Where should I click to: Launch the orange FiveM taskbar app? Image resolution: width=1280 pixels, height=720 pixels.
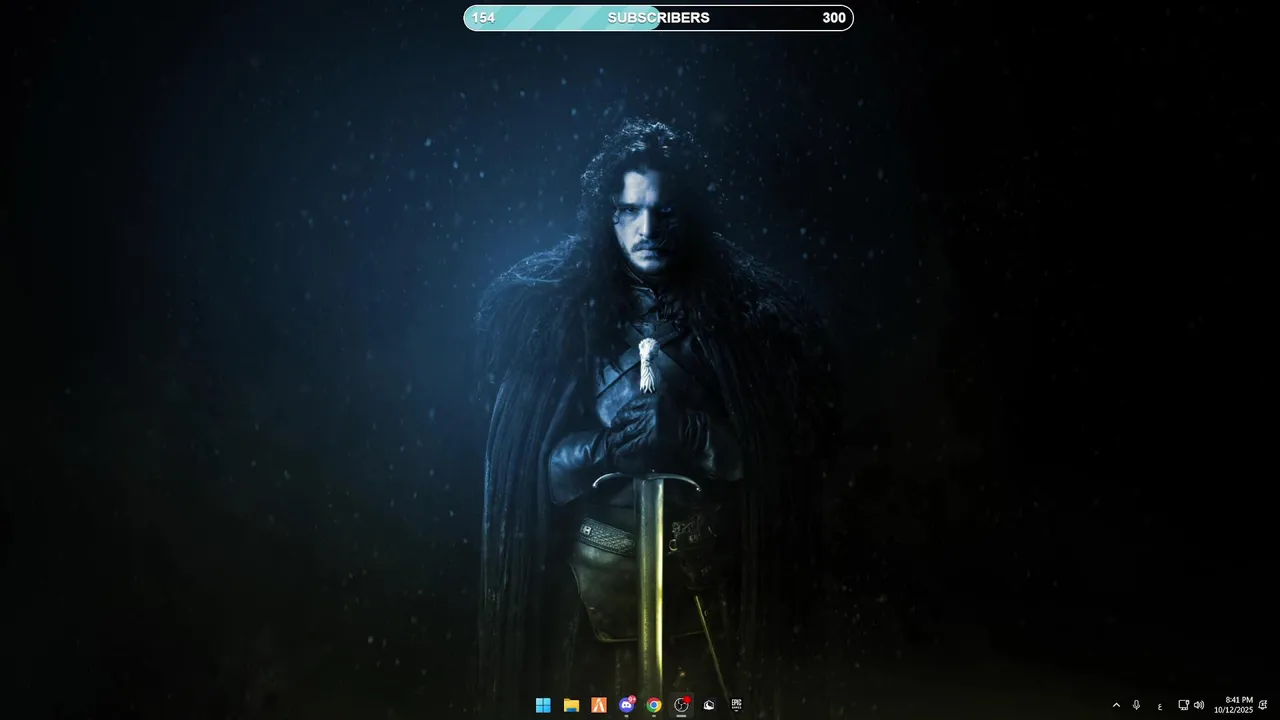click(599, 705)
